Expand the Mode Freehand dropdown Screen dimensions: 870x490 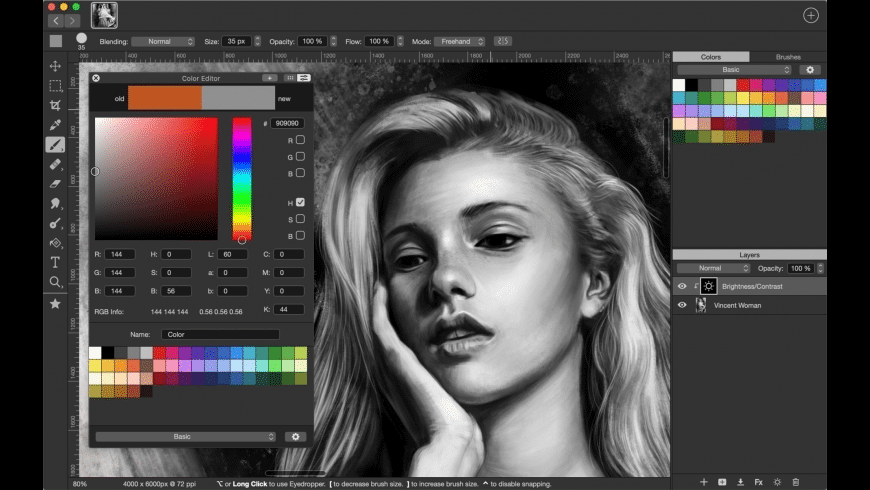pyautogui.click(x=459, y=41)
